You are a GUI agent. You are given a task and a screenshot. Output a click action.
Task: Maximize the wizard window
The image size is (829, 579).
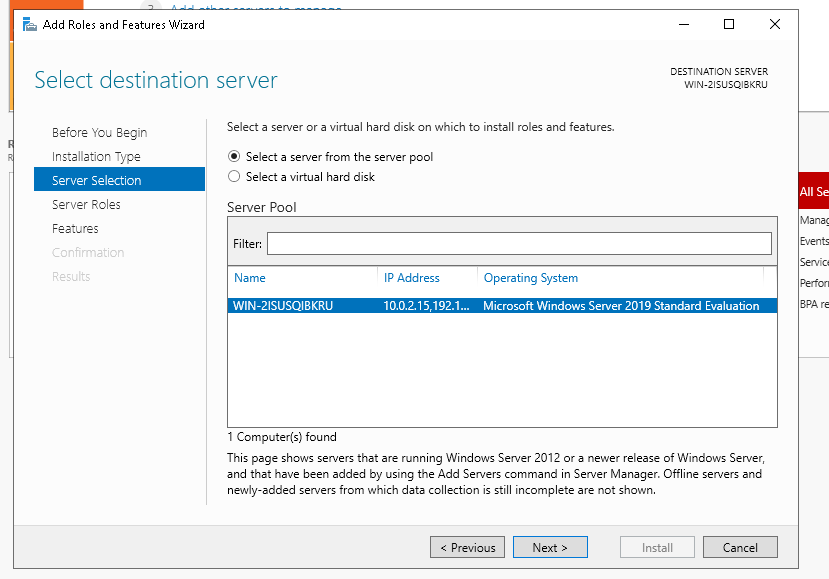click(x=729, y=25)
